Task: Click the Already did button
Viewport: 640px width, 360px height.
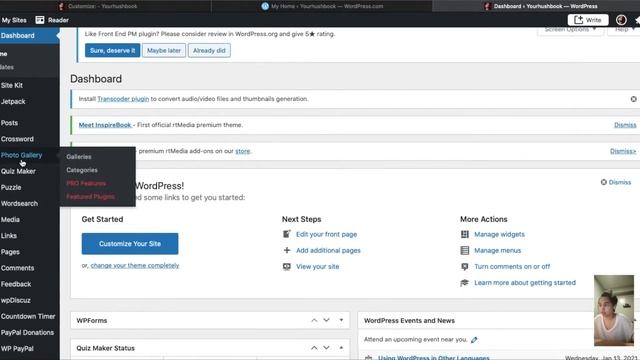Action: pyautogui.click(x=209, y=51)
